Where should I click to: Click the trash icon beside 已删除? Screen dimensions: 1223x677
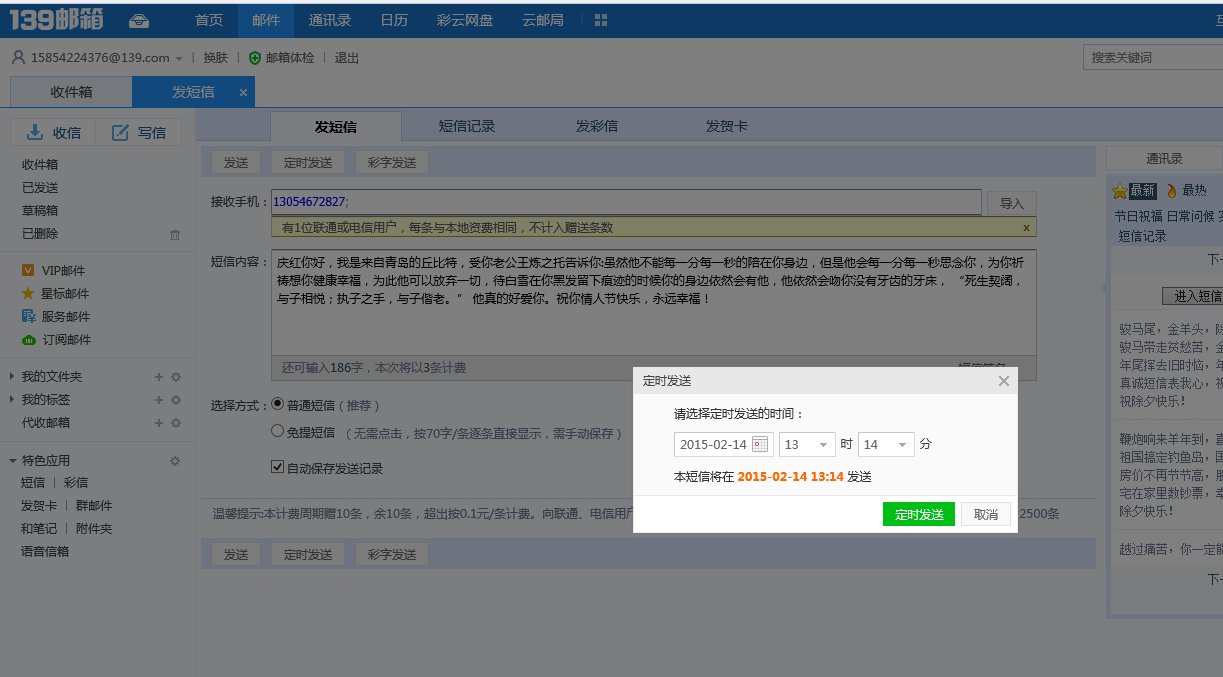[174, 234]
